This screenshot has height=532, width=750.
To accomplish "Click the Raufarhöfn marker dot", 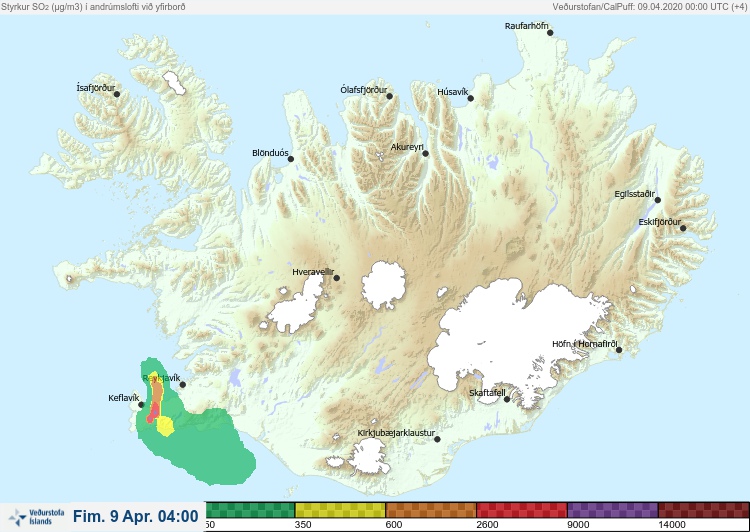I will click(x=550, y=33).
